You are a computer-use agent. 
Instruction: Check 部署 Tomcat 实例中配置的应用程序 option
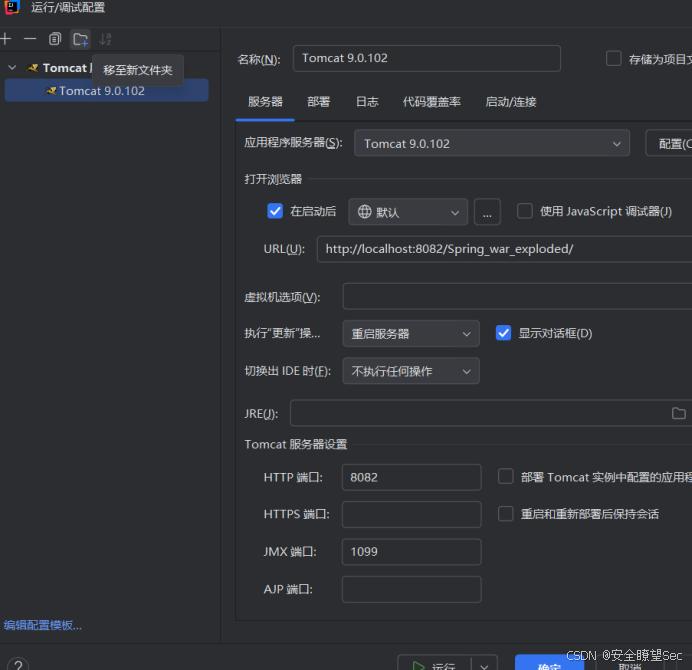point(506,476)
